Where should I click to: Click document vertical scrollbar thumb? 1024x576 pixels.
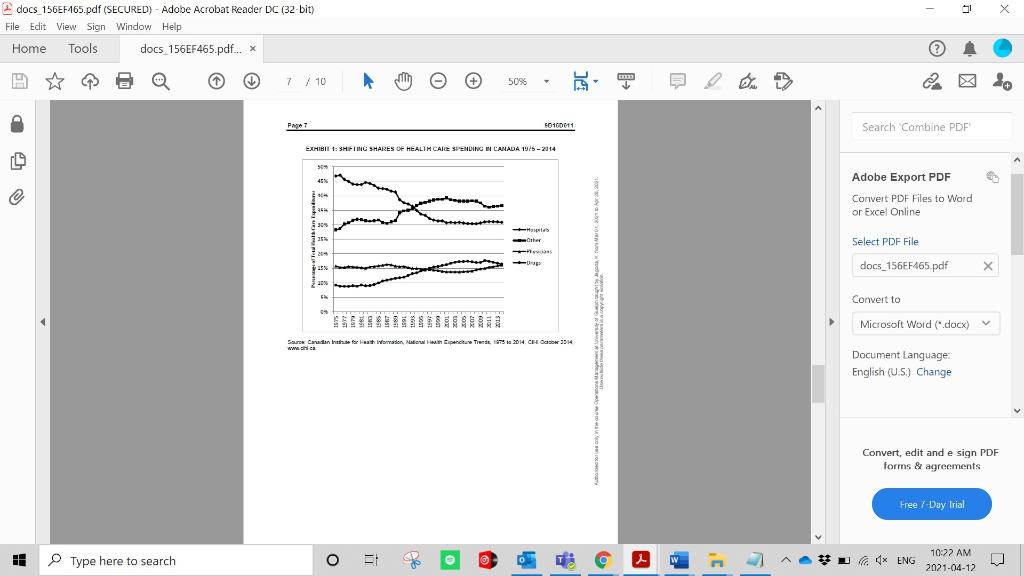(x=818, y=384)
